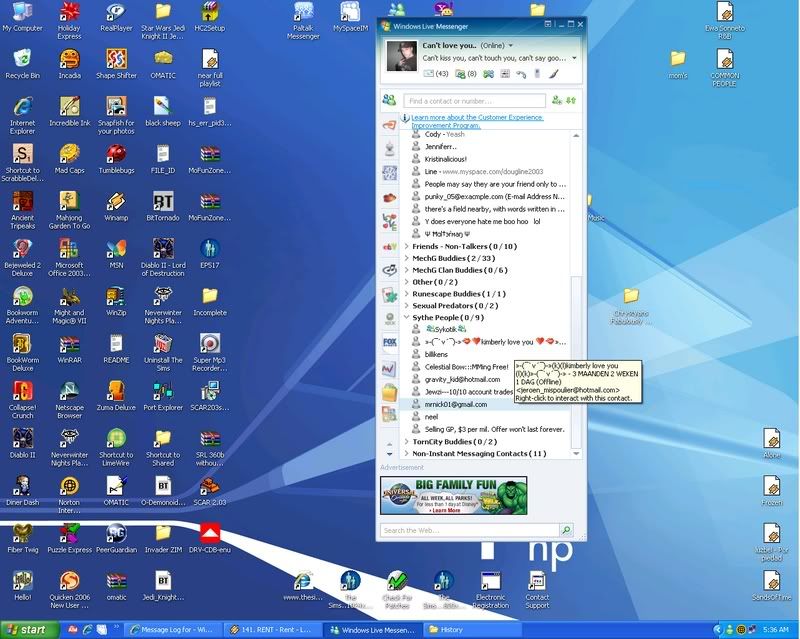Click the web search magnifier button
Image resolution: width=800 pixels, height=639 pixels.
point(566,530)
